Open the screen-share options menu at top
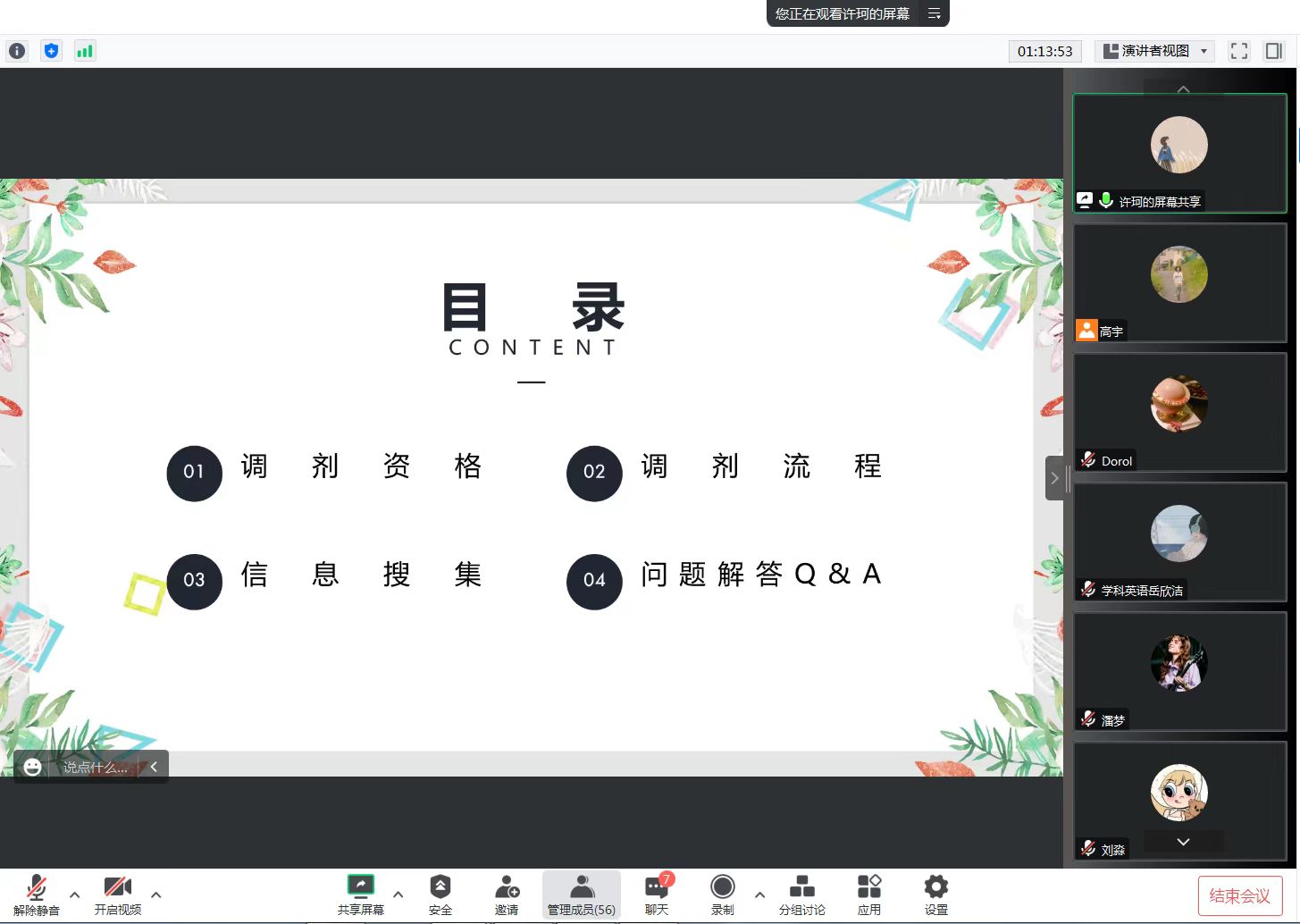The width and height of the screenshot is (1300, 924). pos(934,13)
